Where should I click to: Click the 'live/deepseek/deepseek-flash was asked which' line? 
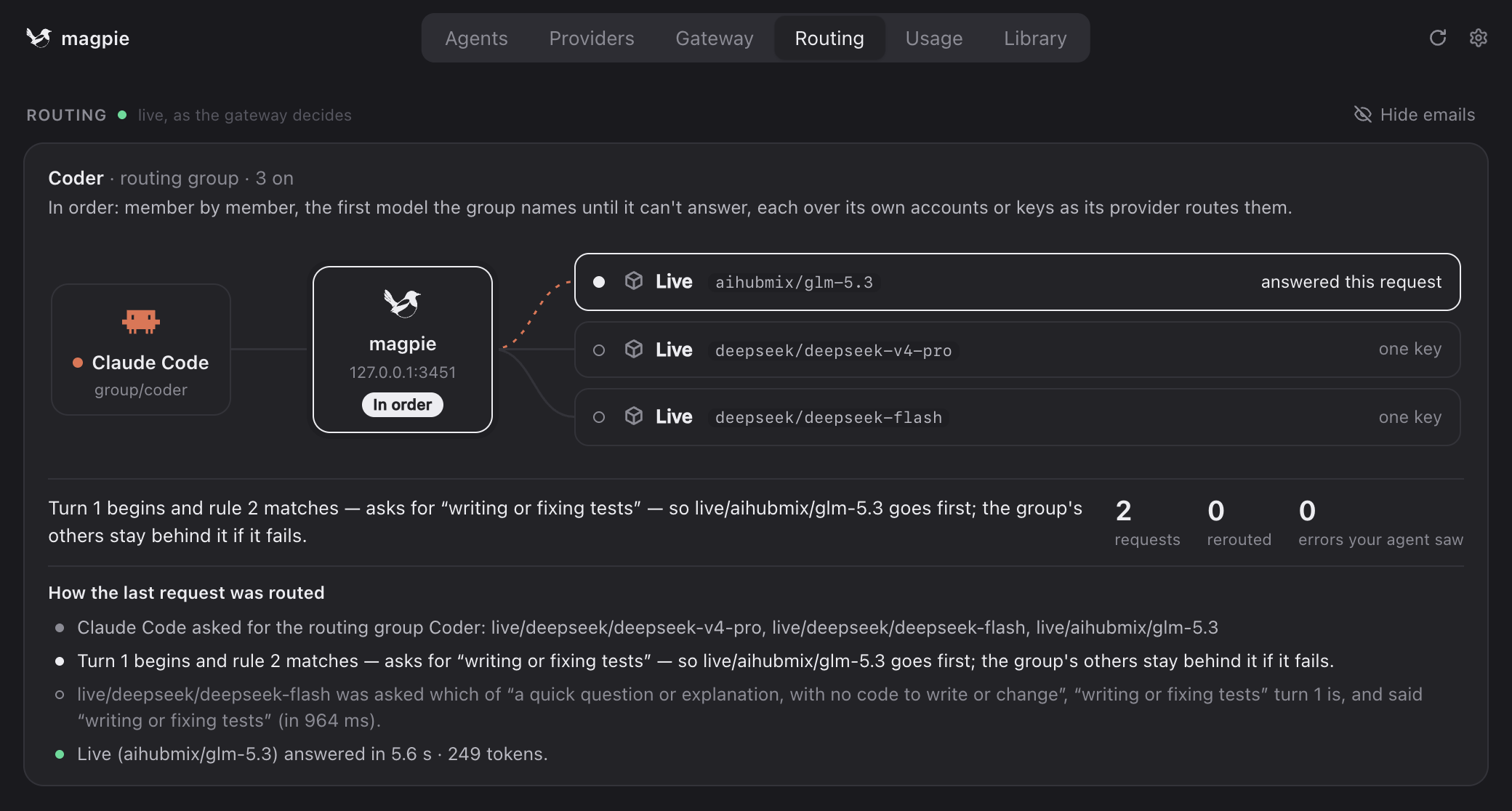click(749, 708)
